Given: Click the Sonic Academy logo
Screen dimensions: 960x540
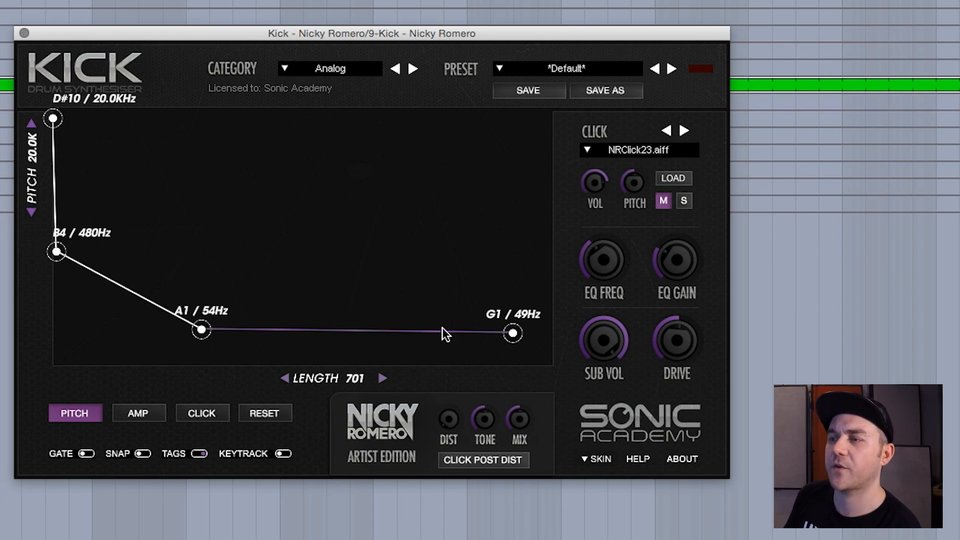Looking at the screenshot, I should tap(640, 423).
